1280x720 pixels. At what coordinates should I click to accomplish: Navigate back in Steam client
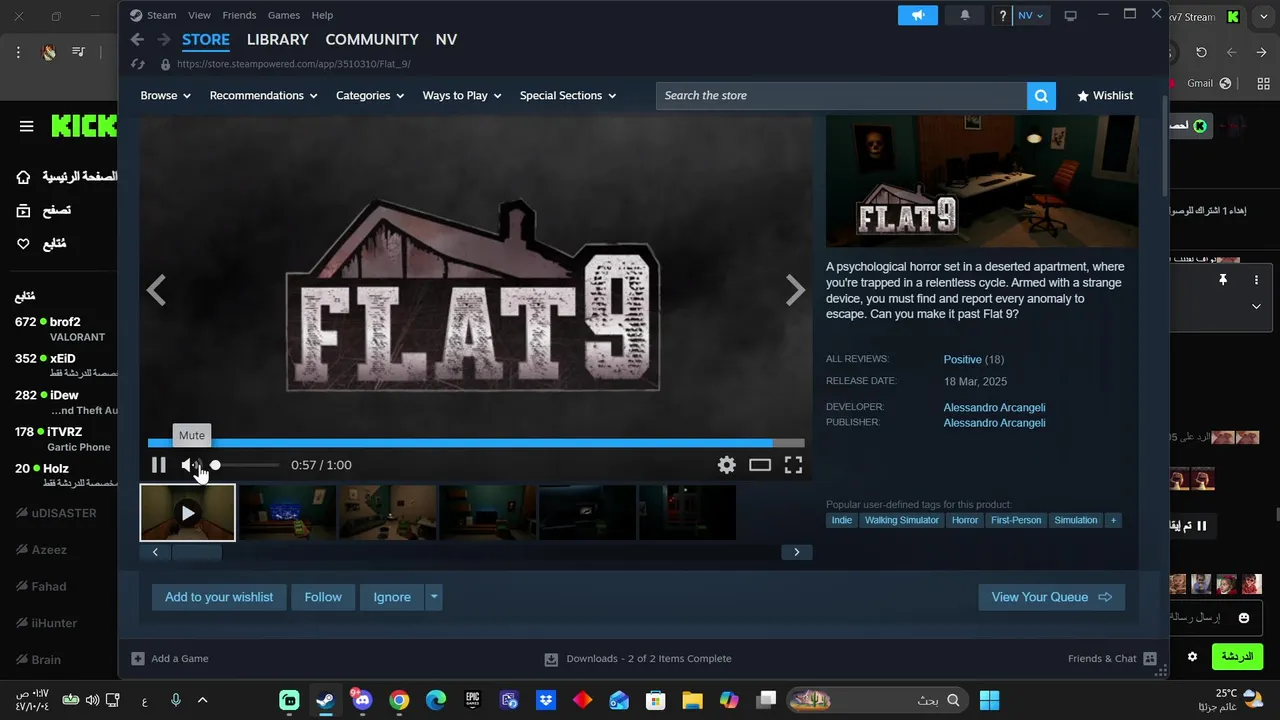(138, 40)
